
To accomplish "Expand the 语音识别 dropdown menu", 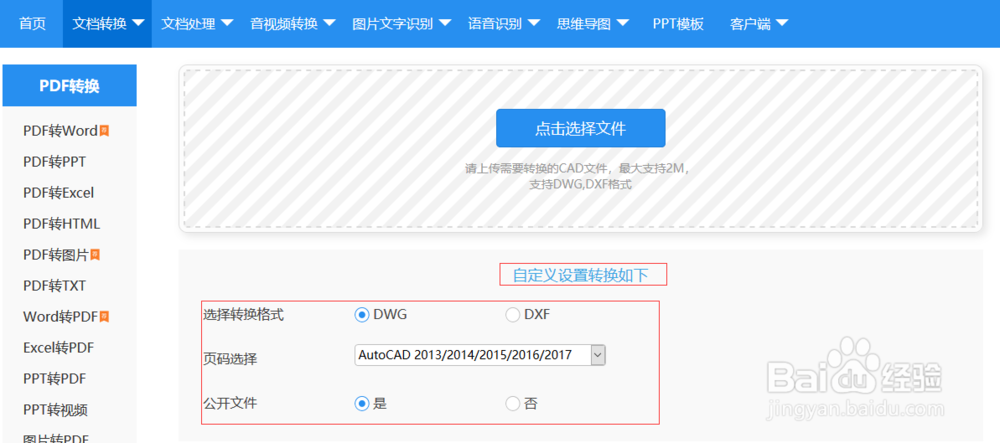I will tap(504, 24).
